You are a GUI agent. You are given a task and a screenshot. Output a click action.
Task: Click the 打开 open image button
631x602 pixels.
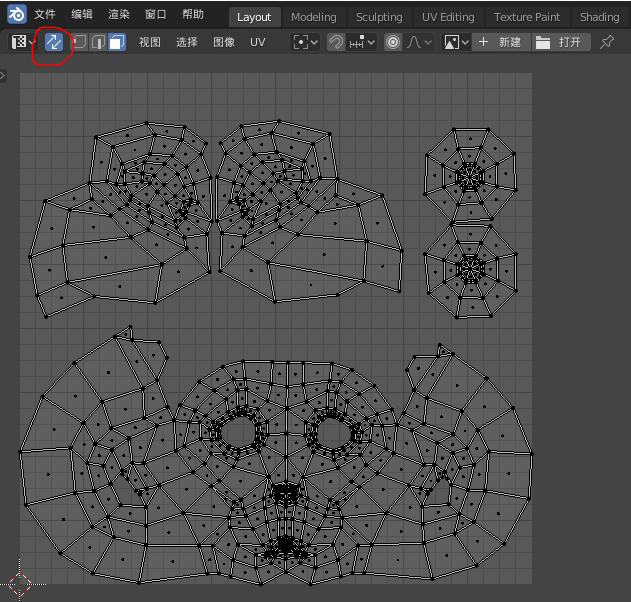pos(561,42)
